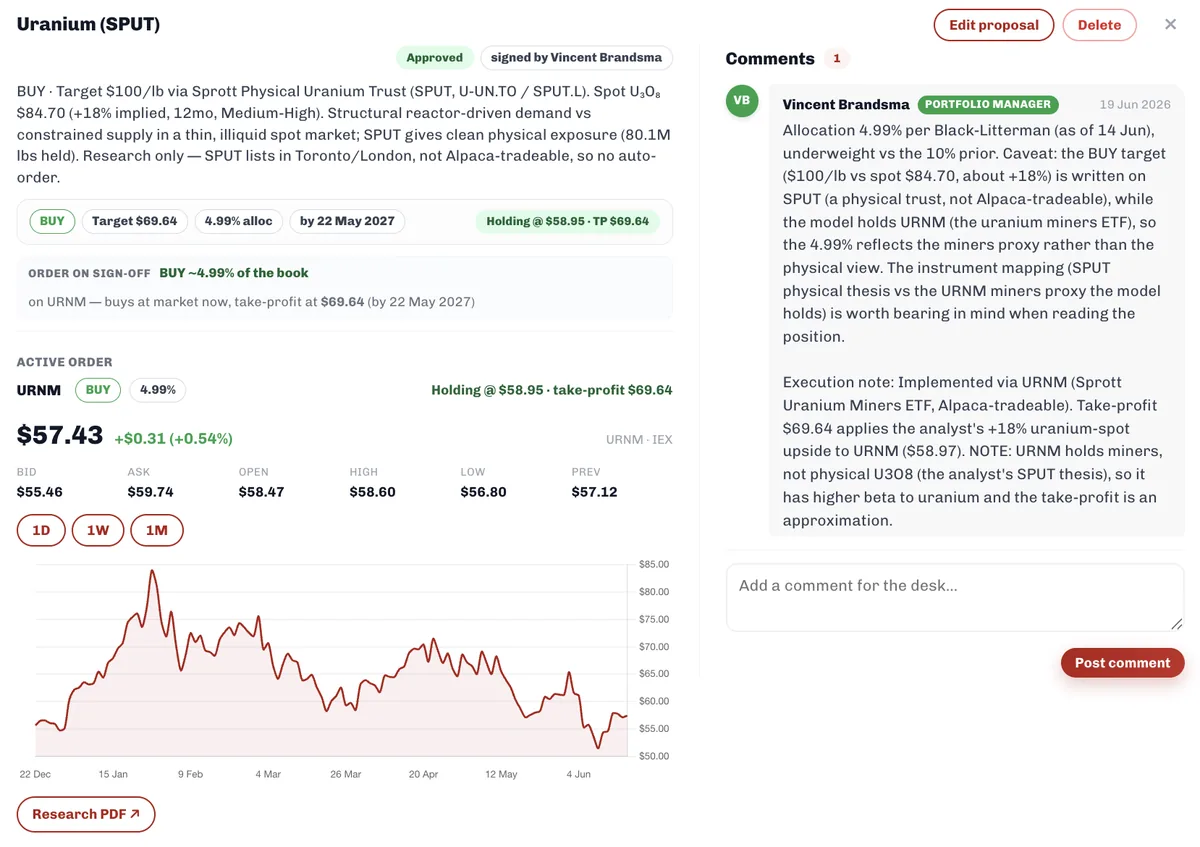Click the 15 Jan chart date label
The height and width of the screenshot is (847, 1200).
113,774
